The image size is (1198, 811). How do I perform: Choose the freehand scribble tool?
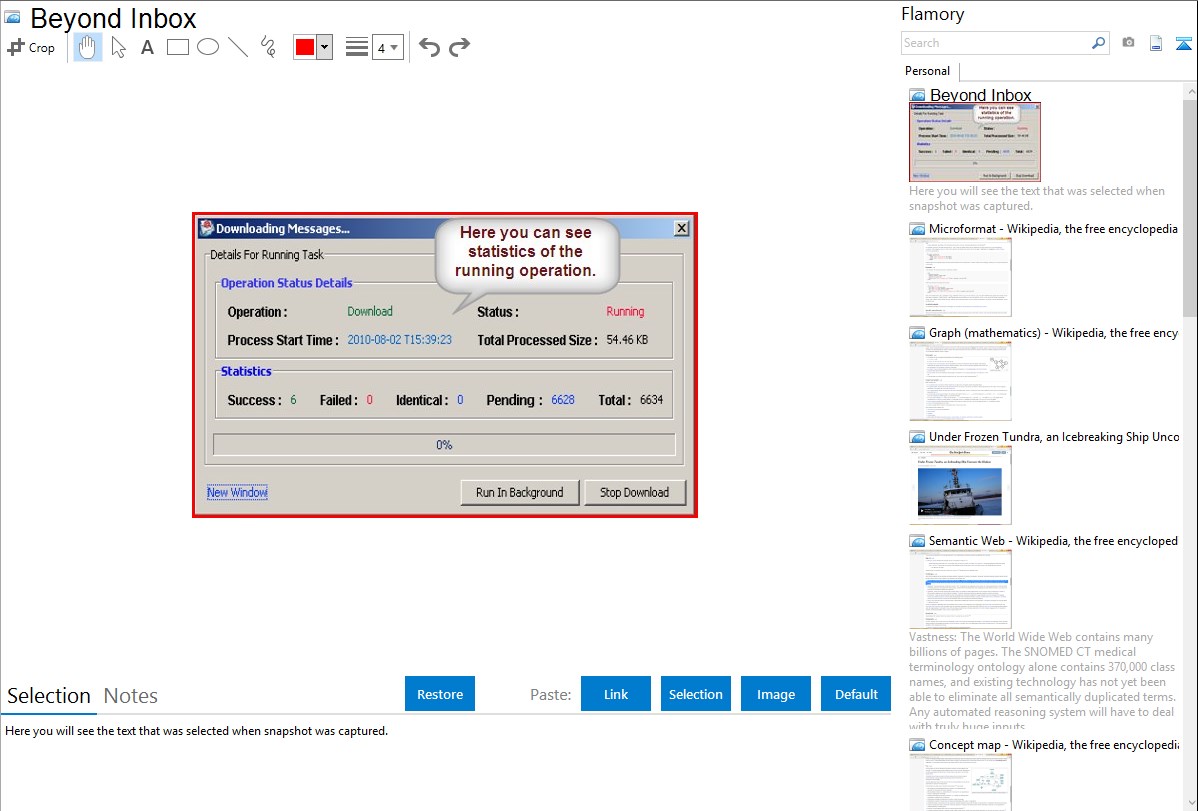(268, 47)
